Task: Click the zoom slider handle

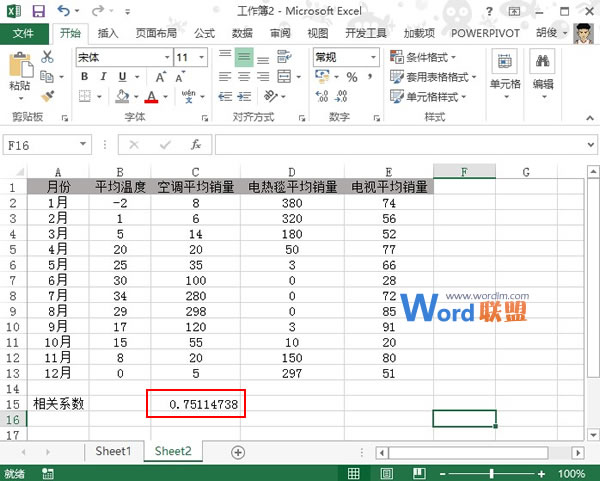Action: (491, 474)
